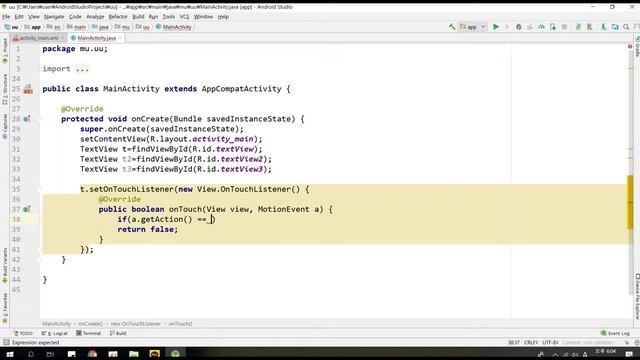640x360 pixels.
Task: Click the tool window toggle icon at status bar left
Action: [x=6, y=342]
